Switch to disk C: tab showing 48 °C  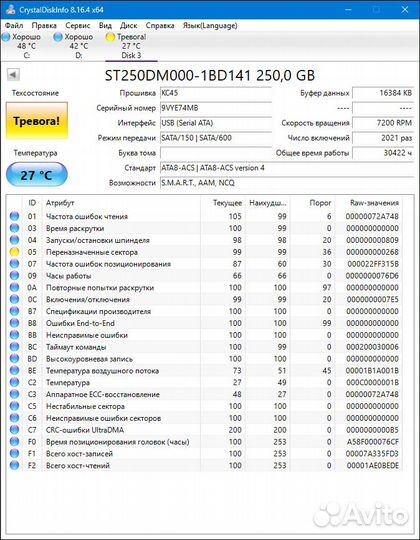pyautogui.click(x=26, y=46)
